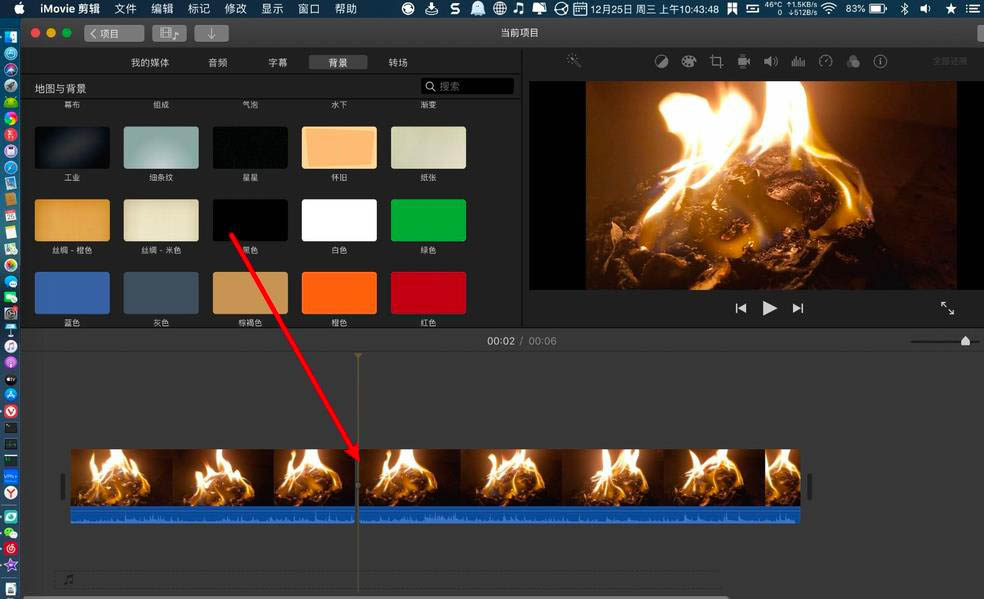Select the crop tool icon
This screenshot has height=599, width=984.
716,62
